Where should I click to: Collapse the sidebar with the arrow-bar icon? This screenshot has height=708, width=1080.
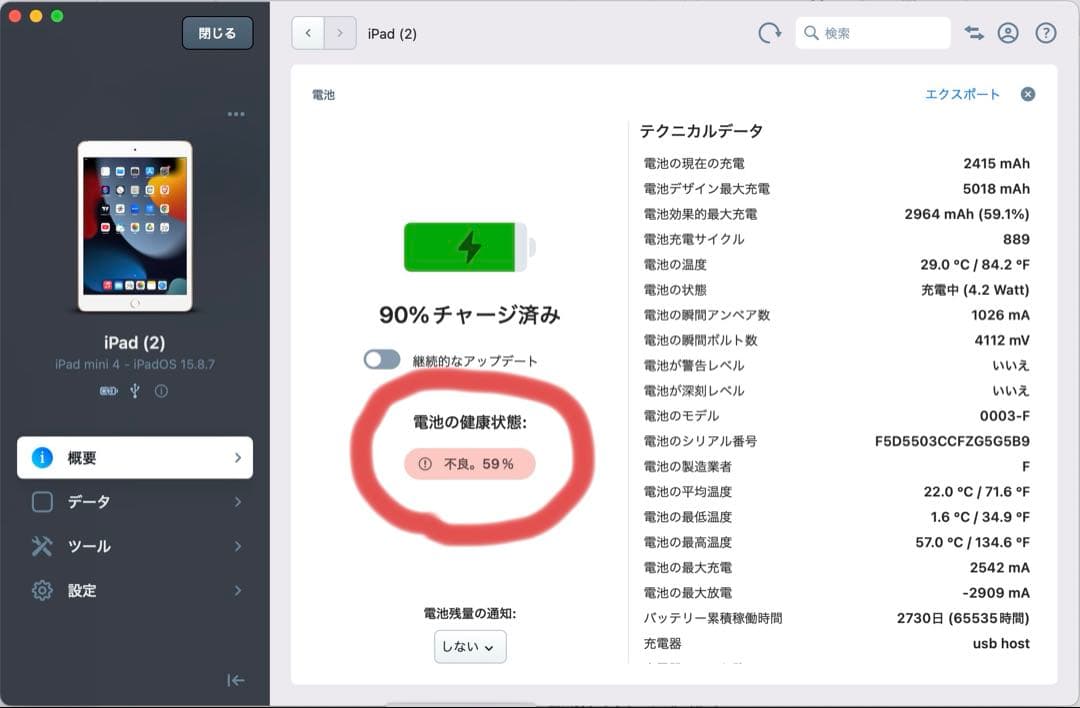tap(236, 680)
